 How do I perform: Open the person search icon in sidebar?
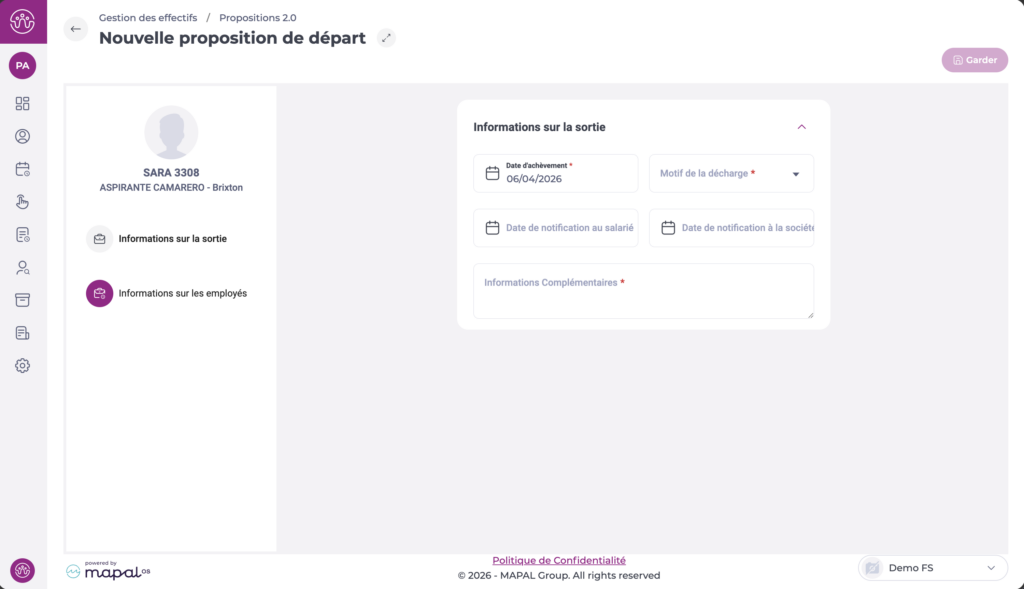coord(22,267)
